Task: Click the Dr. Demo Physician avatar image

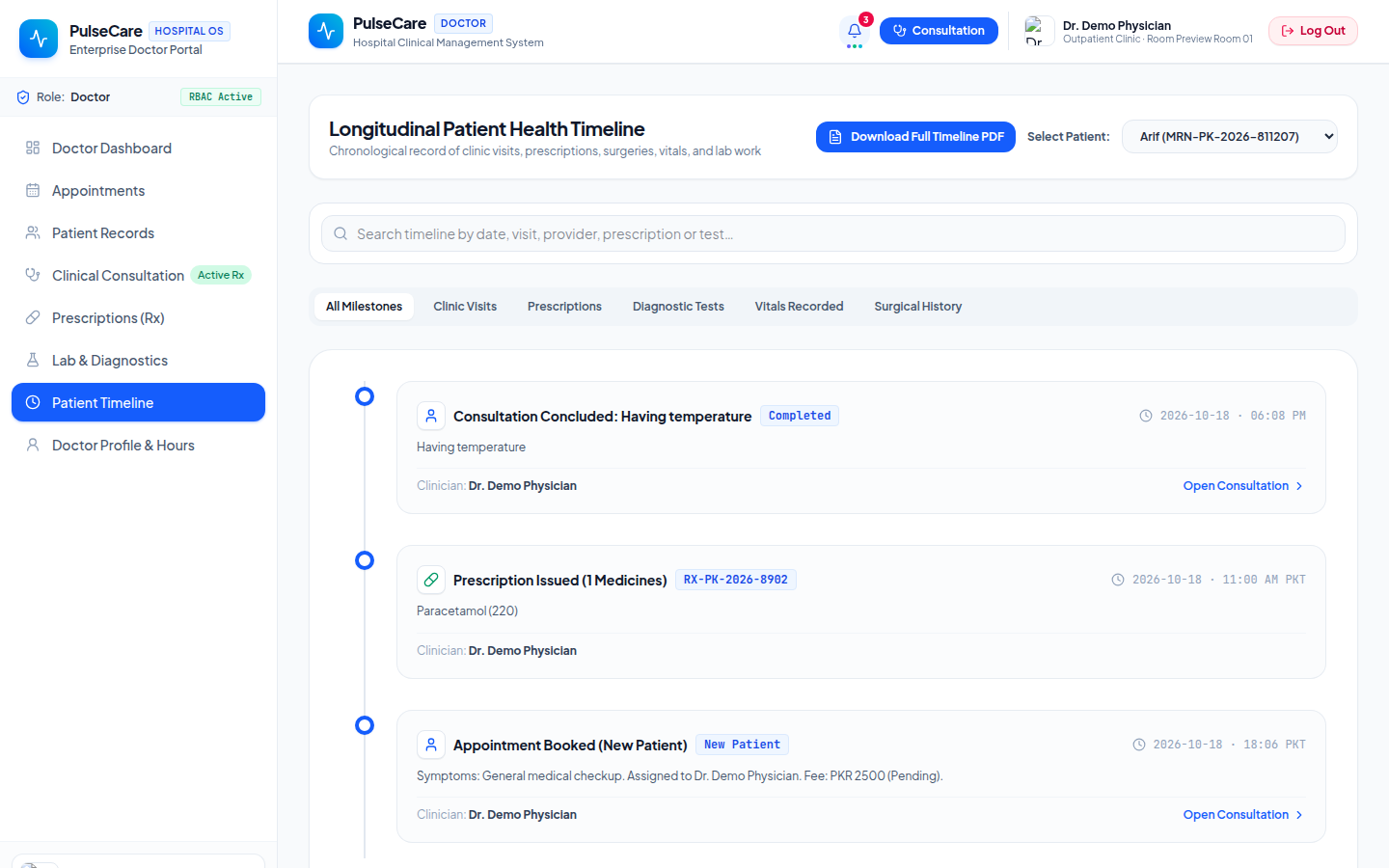Action: (1040, 31)
